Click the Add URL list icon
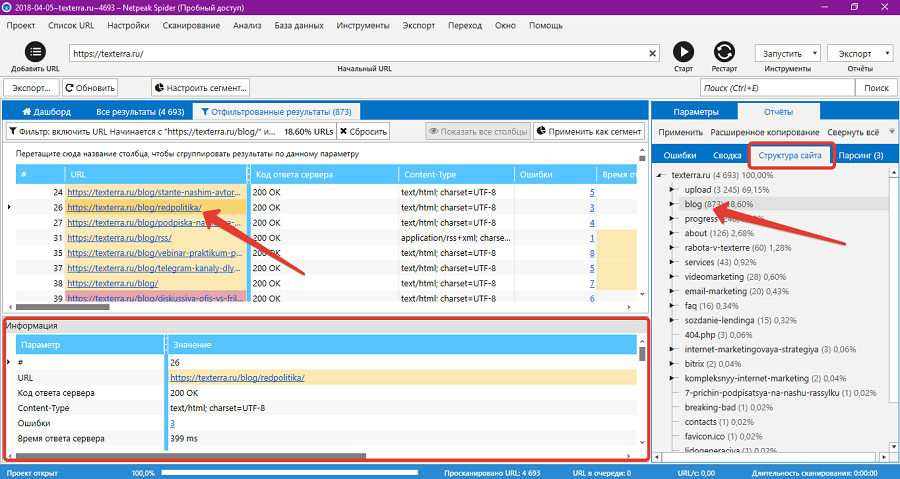This screenshot has height=479, width=900. click(35, 52)
